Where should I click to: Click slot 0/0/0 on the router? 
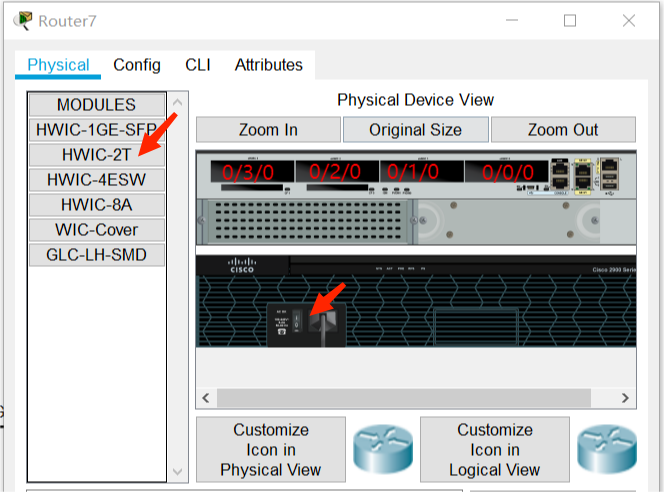[506, 171]
